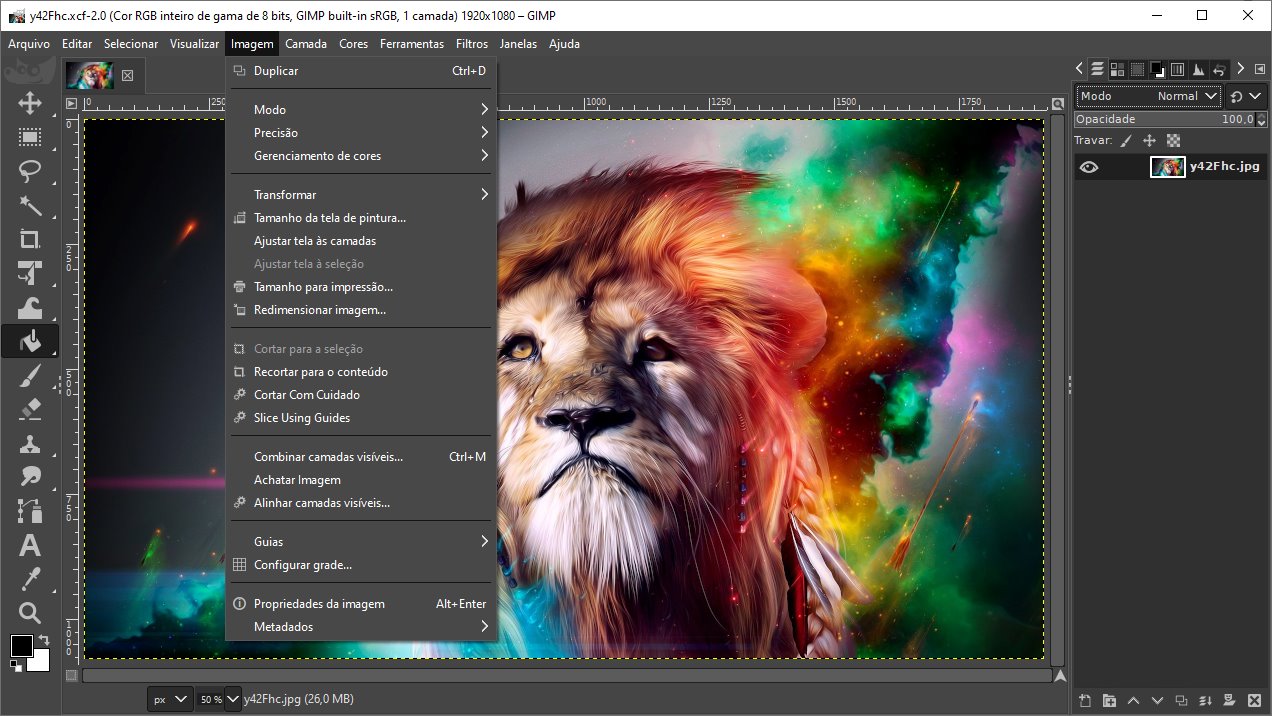Viewport: 1272px width, 716px height.
Task: Choose Recortar para o conteúdo
Action: (361, 372)
